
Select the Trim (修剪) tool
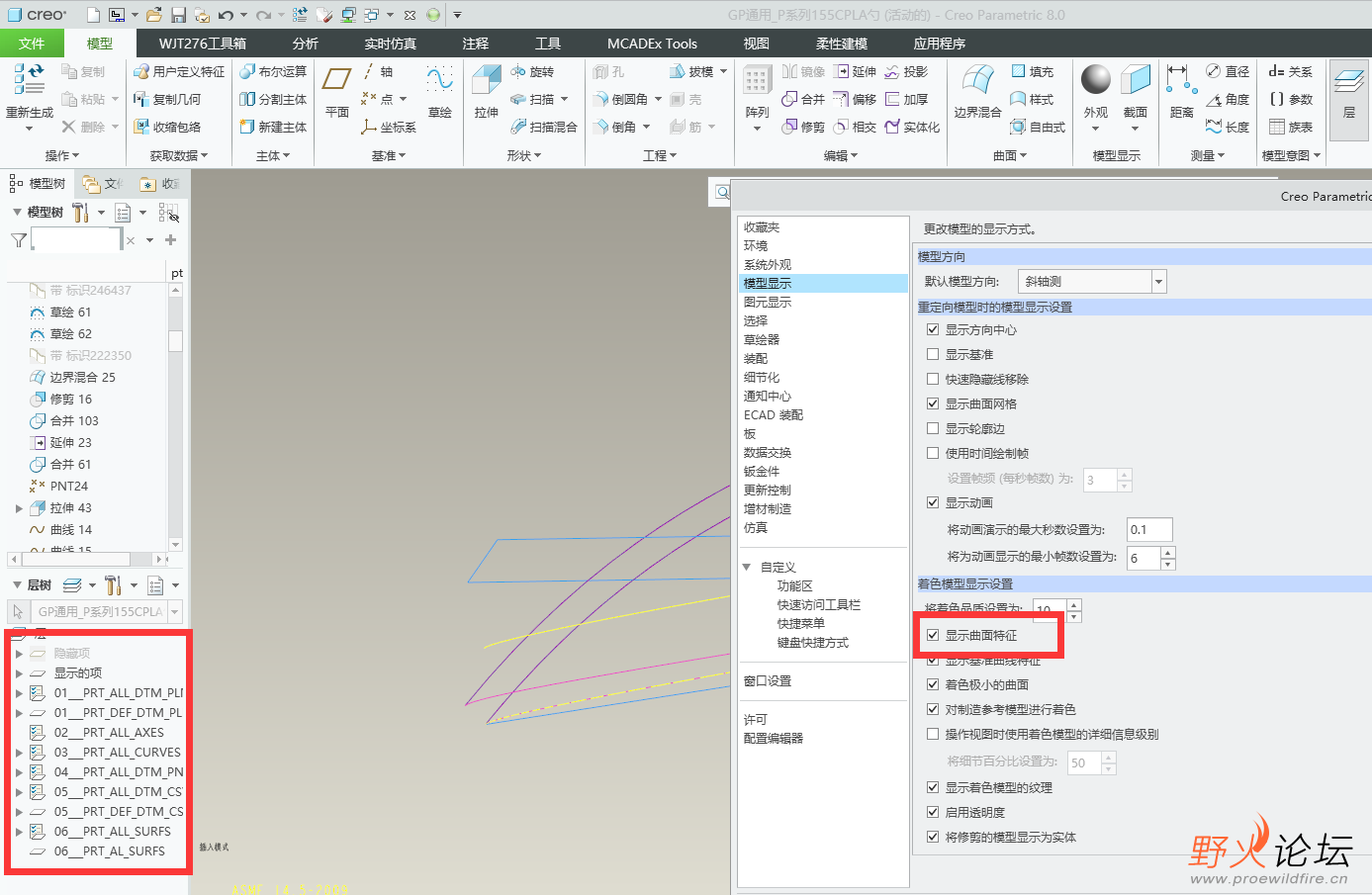click(803, 127)
